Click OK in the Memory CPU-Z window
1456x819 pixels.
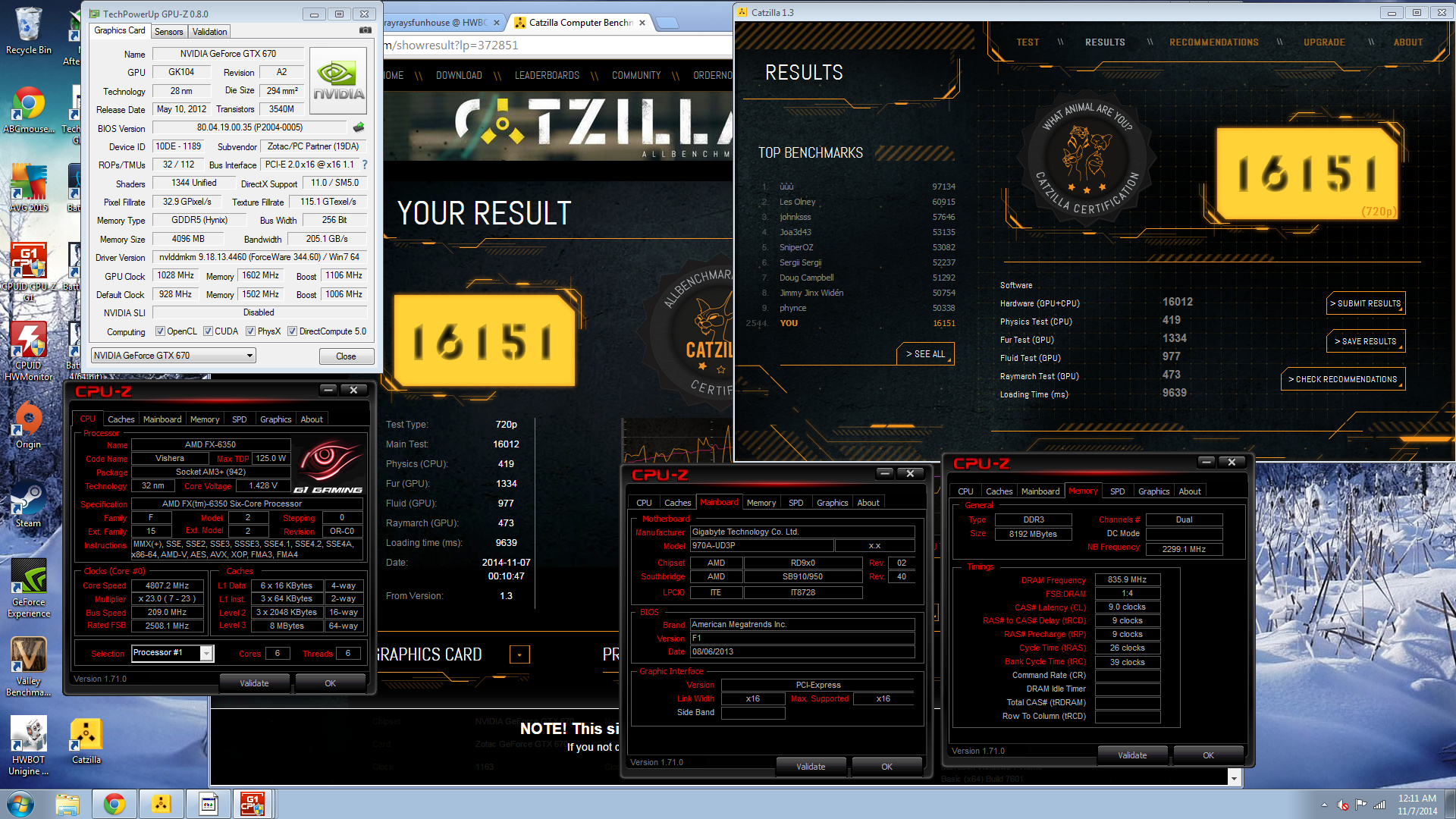[x=1208, y=755]
